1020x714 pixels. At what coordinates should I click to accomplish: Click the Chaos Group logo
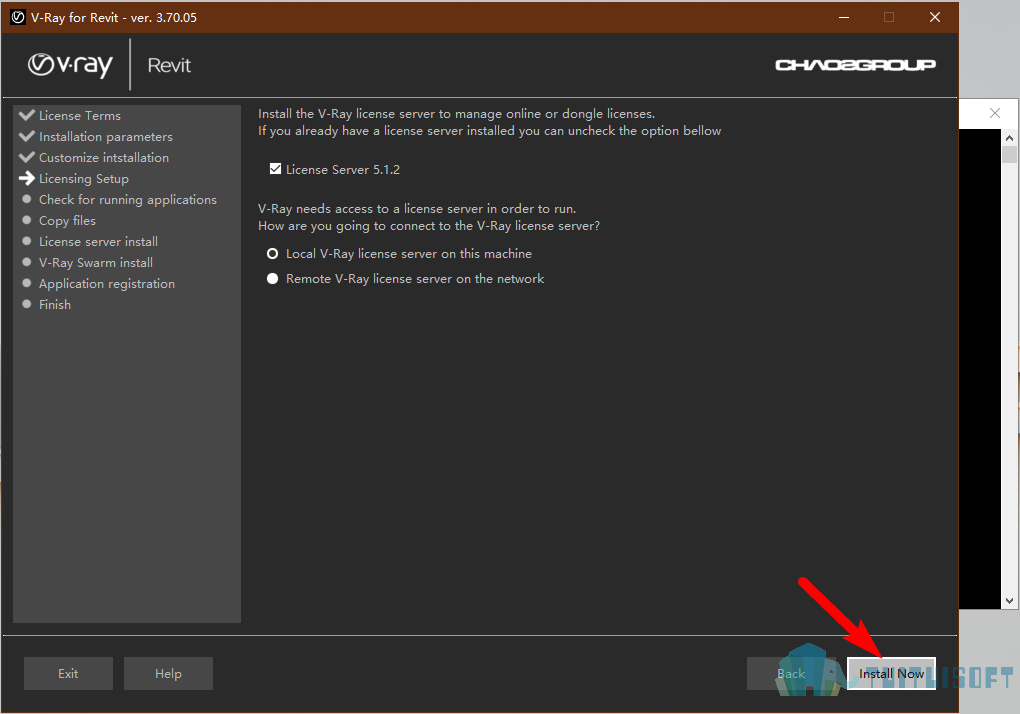coord(855,65)
